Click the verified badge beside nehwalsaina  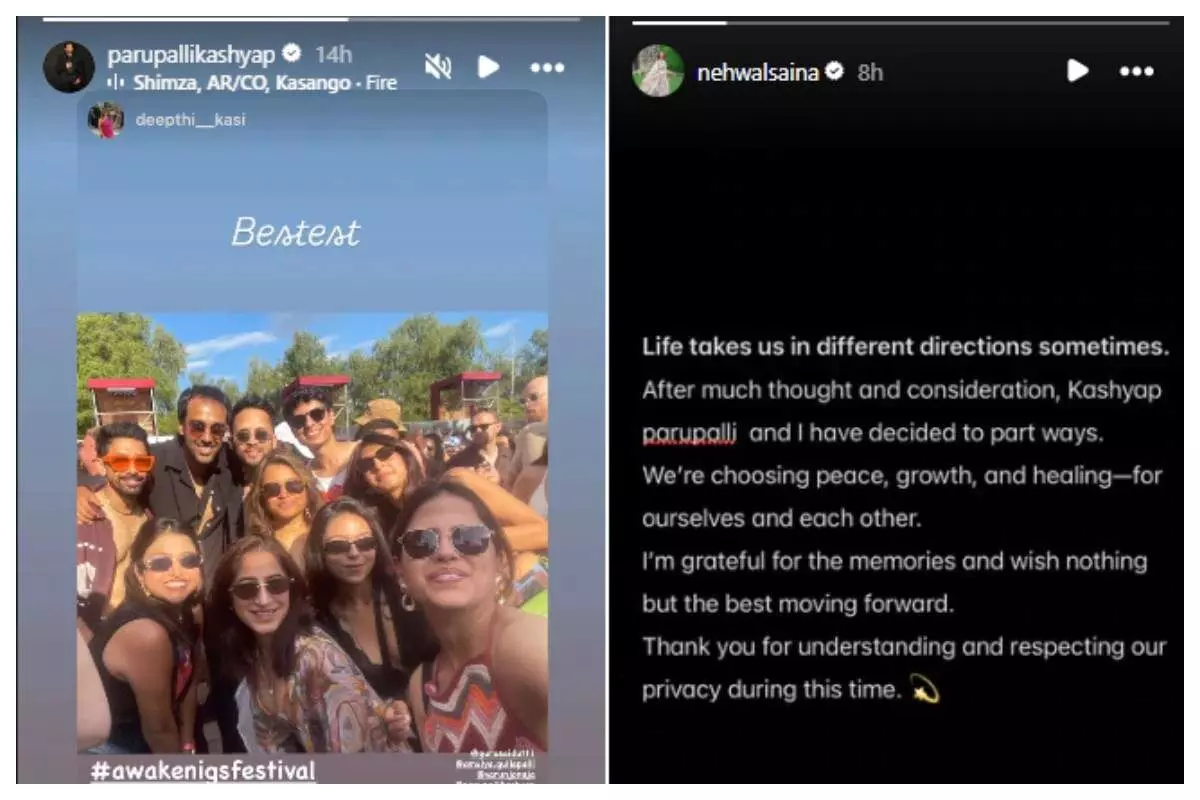(x=834, y=71)
